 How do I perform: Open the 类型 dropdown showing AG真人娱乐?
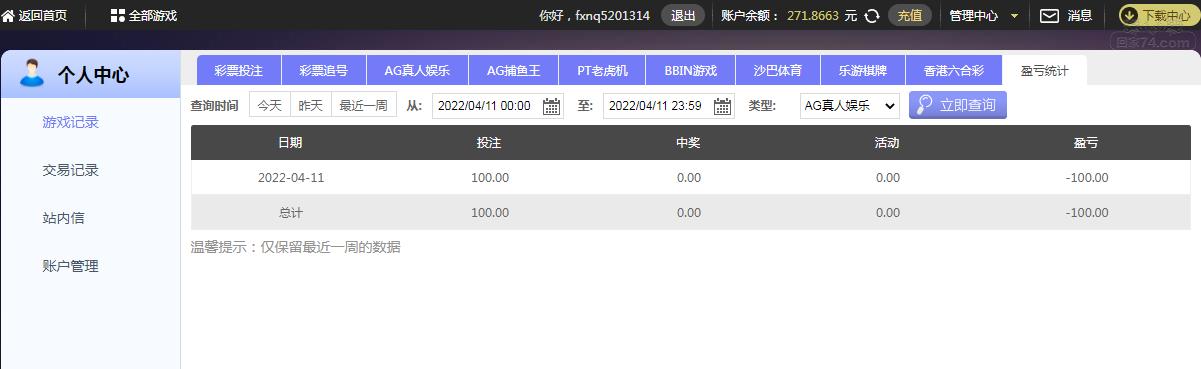pyautogui.click(x=850, y=105)
